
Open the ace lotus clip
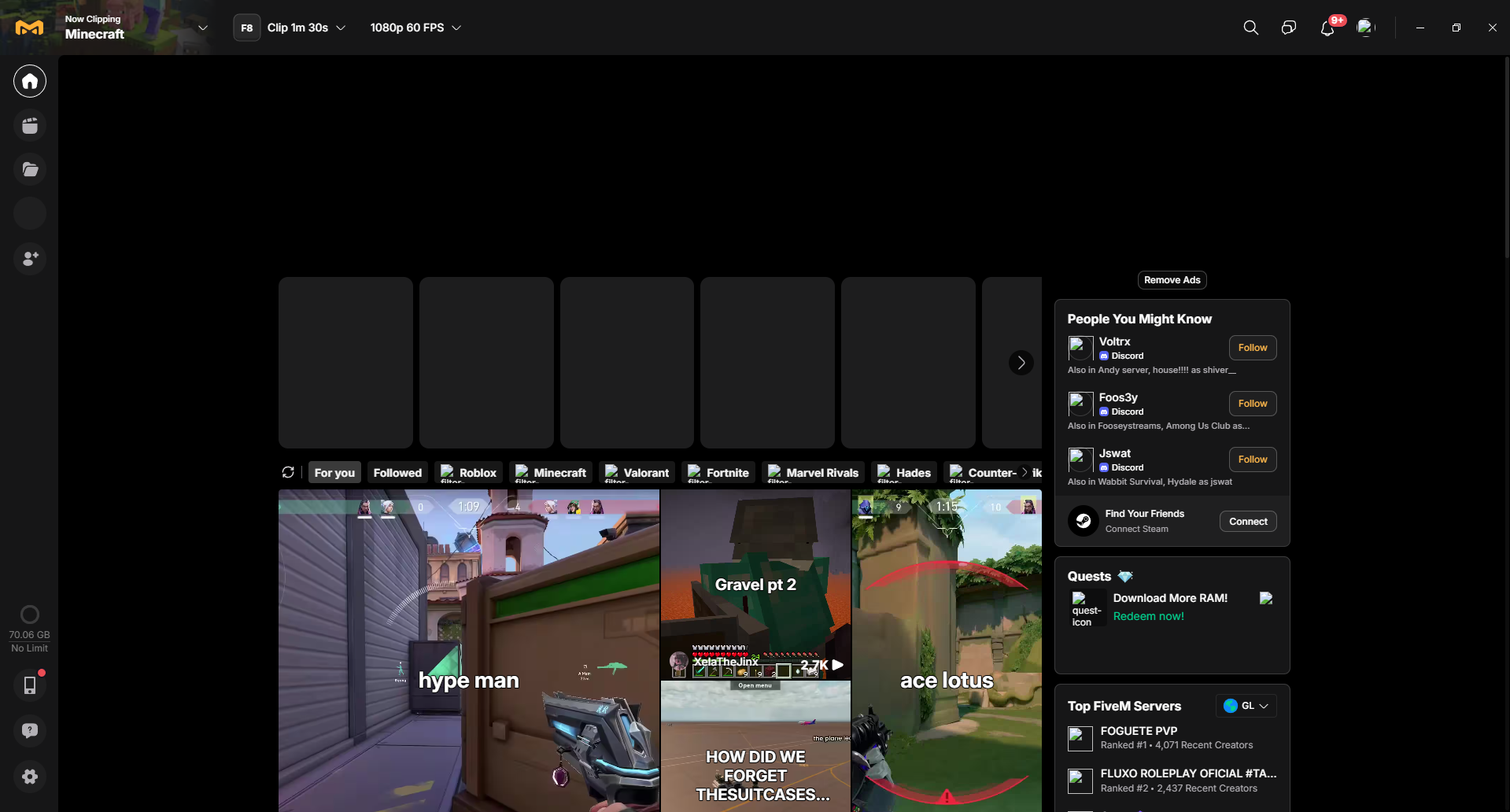click(947, 651)
